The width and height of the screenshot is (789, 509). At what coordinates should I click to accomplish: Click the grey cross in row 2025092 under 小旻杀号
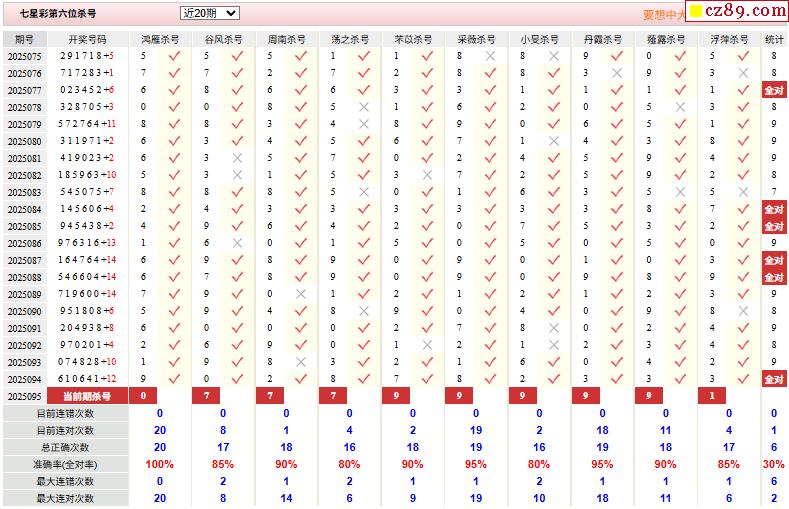(x=554, y=346)
